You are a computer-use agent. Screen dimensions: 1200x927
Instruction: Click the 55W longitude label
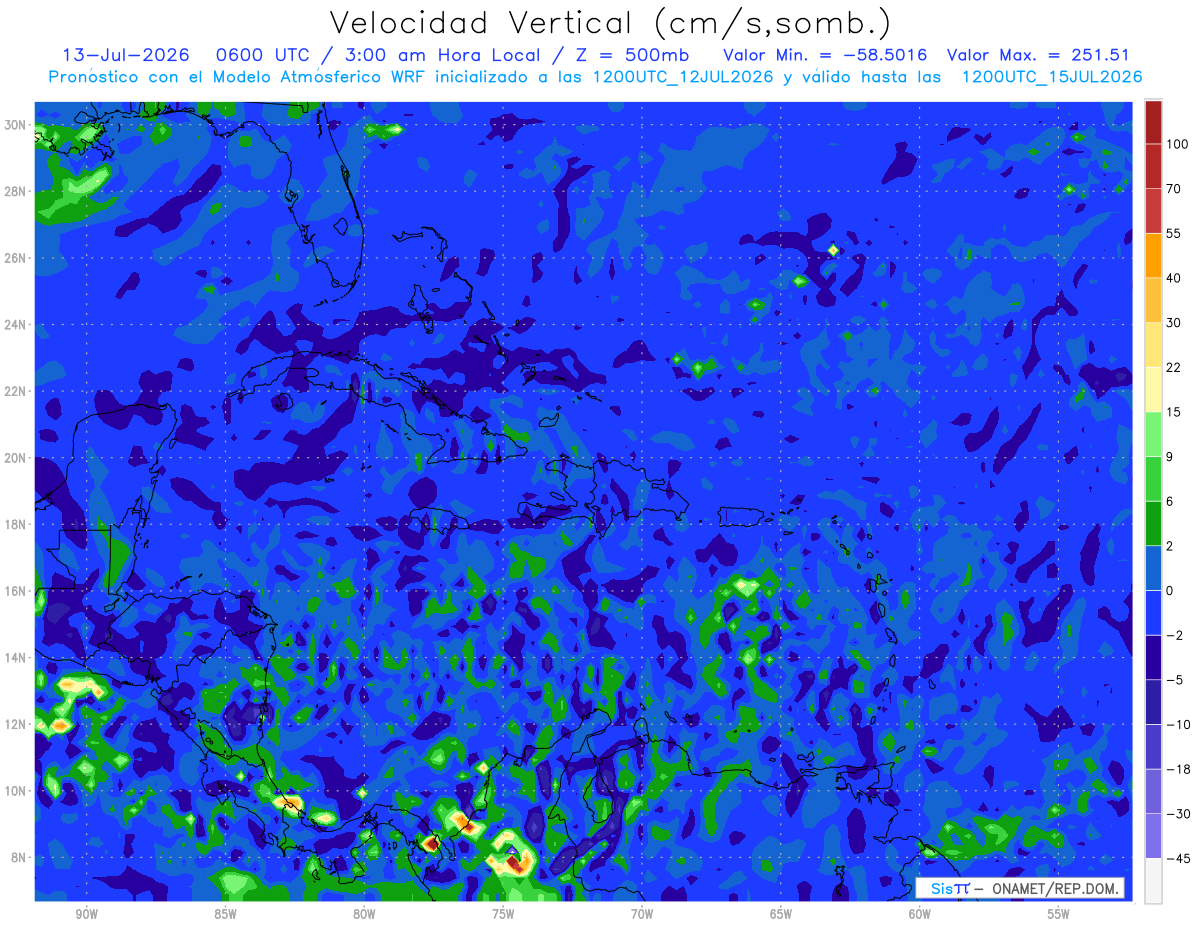click(x=1059, y=914)
